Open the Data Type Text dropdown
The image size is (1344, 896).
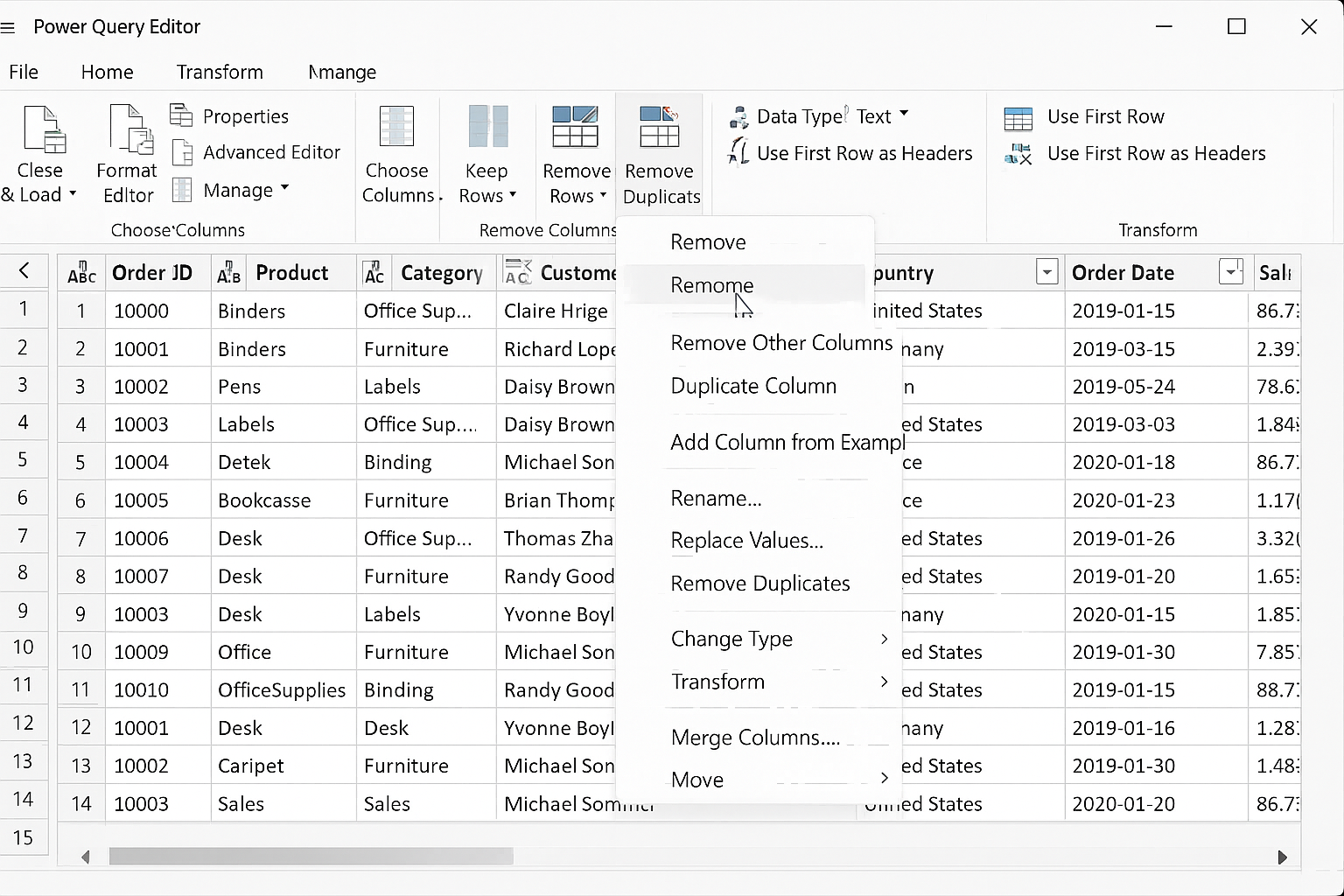pos(904,114)
